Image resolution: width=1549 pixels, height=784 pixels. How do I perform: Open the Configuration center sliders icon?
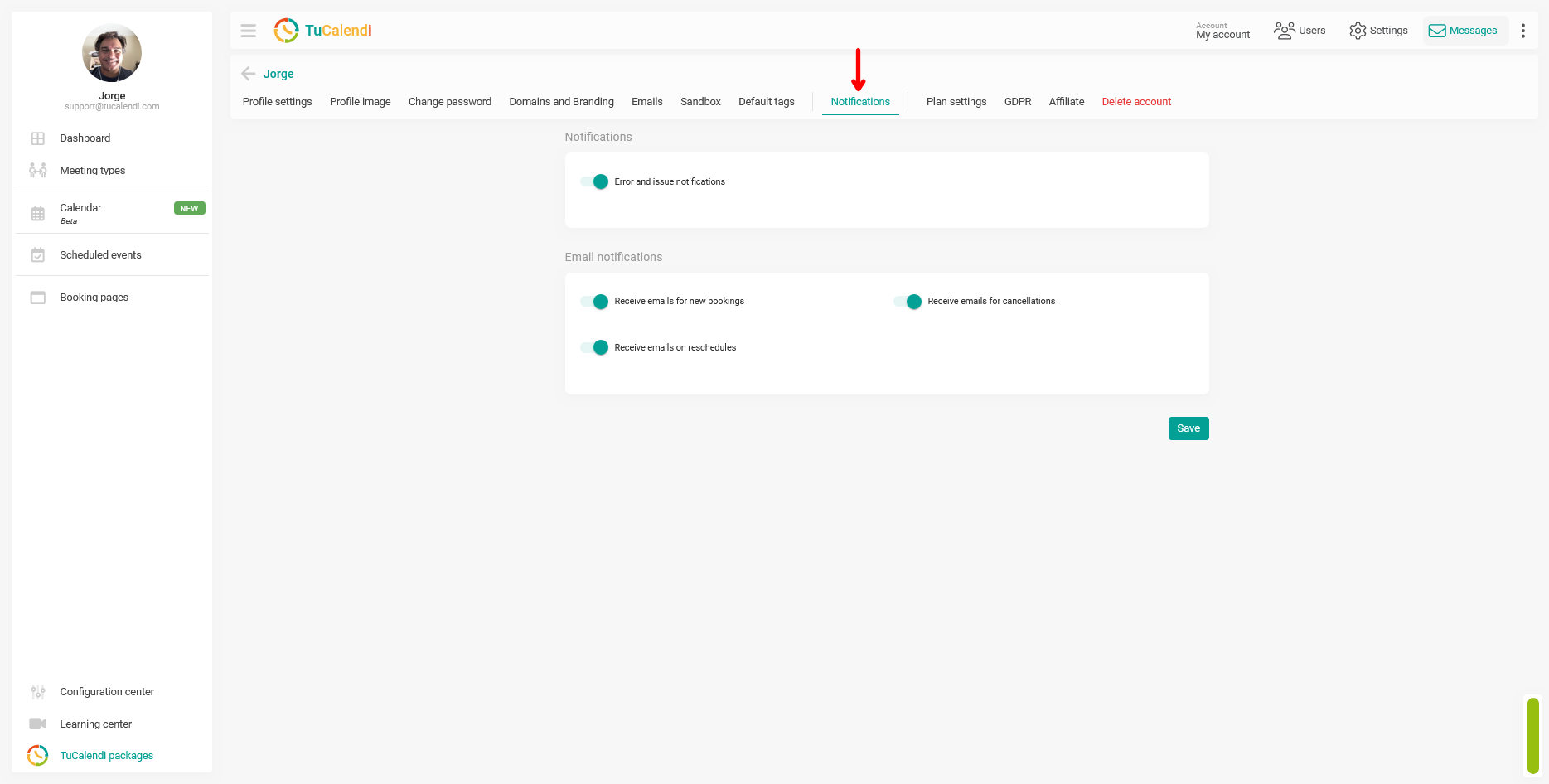click(38, 692)
